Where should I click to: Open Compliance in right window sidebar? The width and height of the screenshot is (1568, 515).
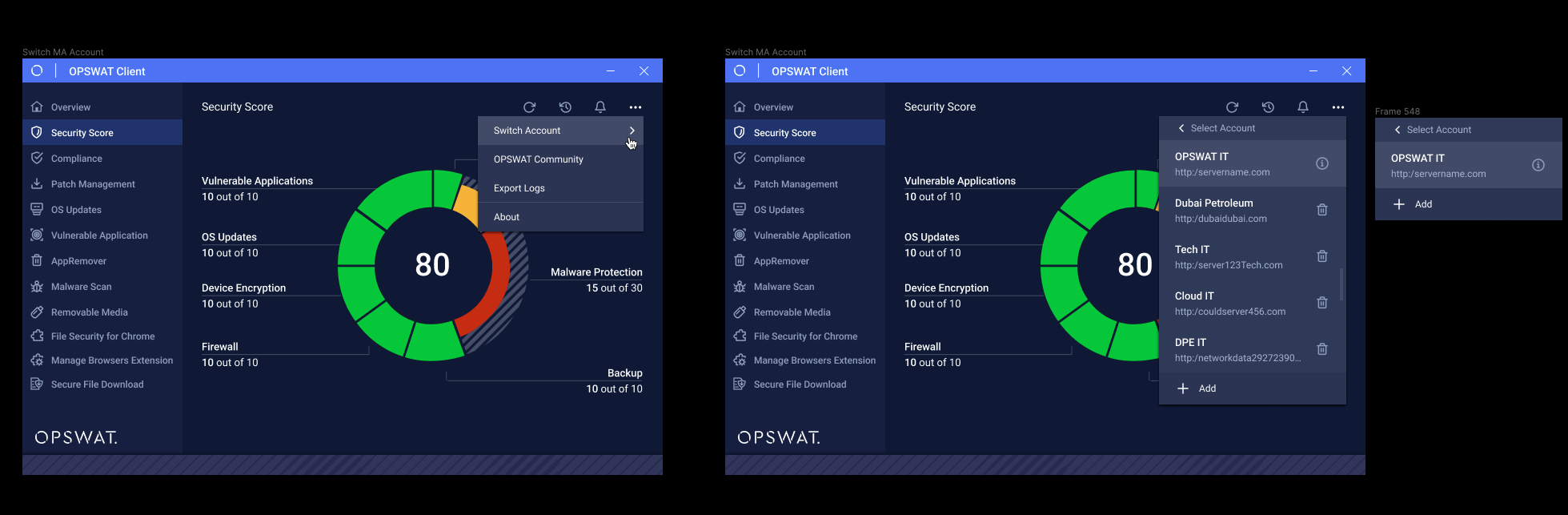(805, 159)
